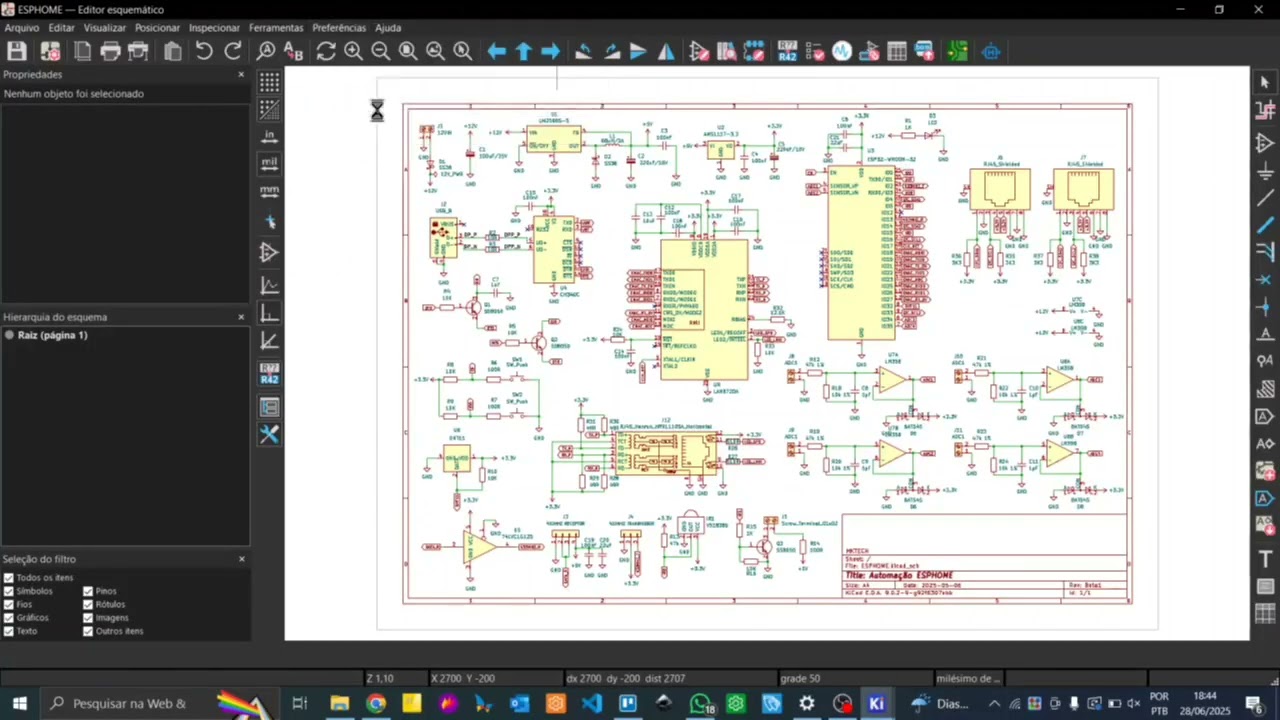Select the Add Text tool
The height and width of the screenshot is (720, 1280).
click(1265, 559)
